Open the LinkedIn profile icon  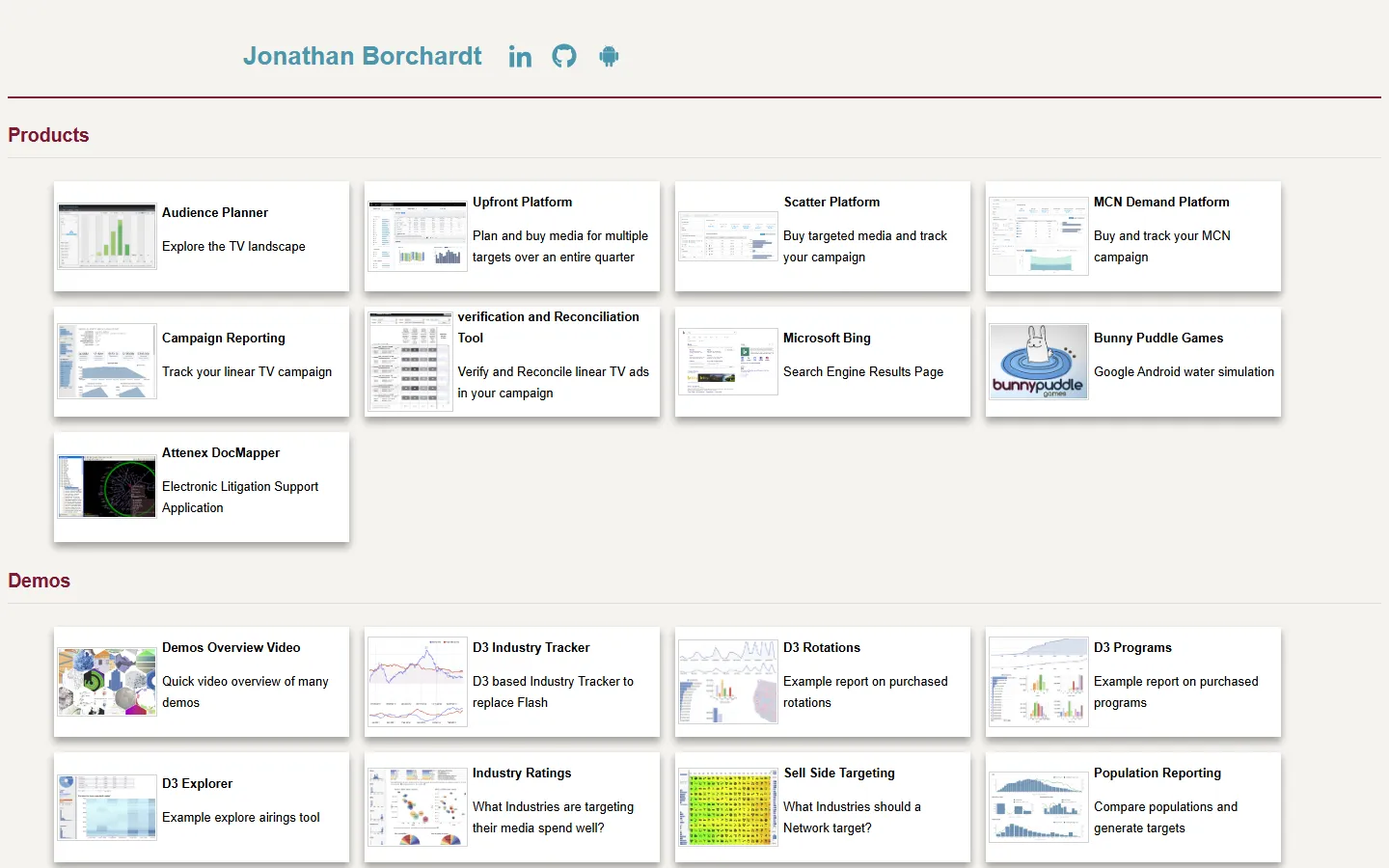[520, 57]
